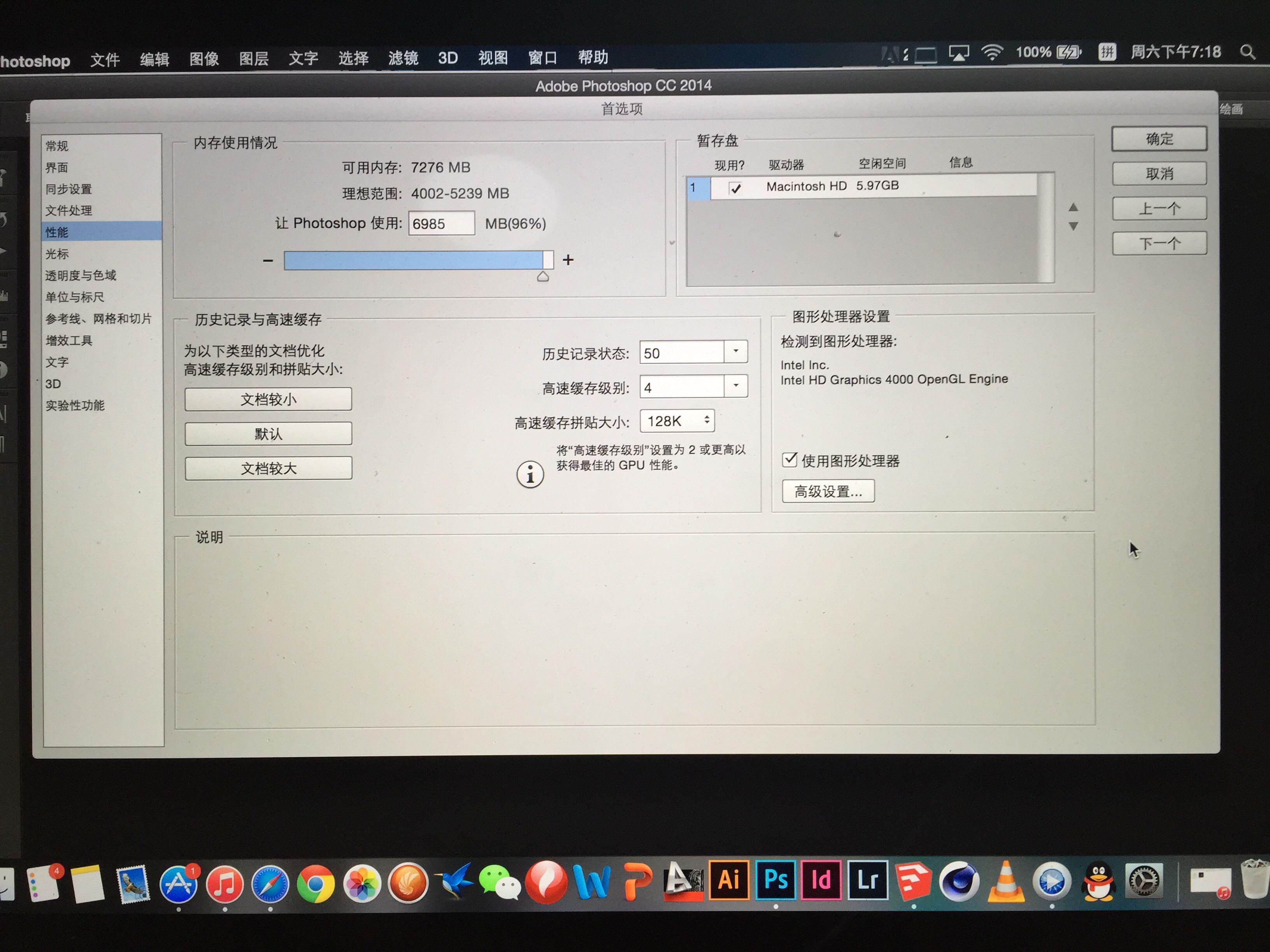Click the 确定 button
Viewport: 1270px width, 952px height.
(x=1159, y=139)
